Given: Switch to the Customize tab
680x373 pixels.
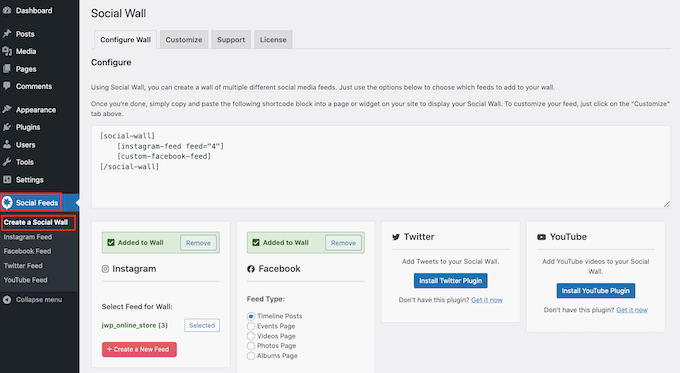Looking at the screenshot, I should coord(184,39).
